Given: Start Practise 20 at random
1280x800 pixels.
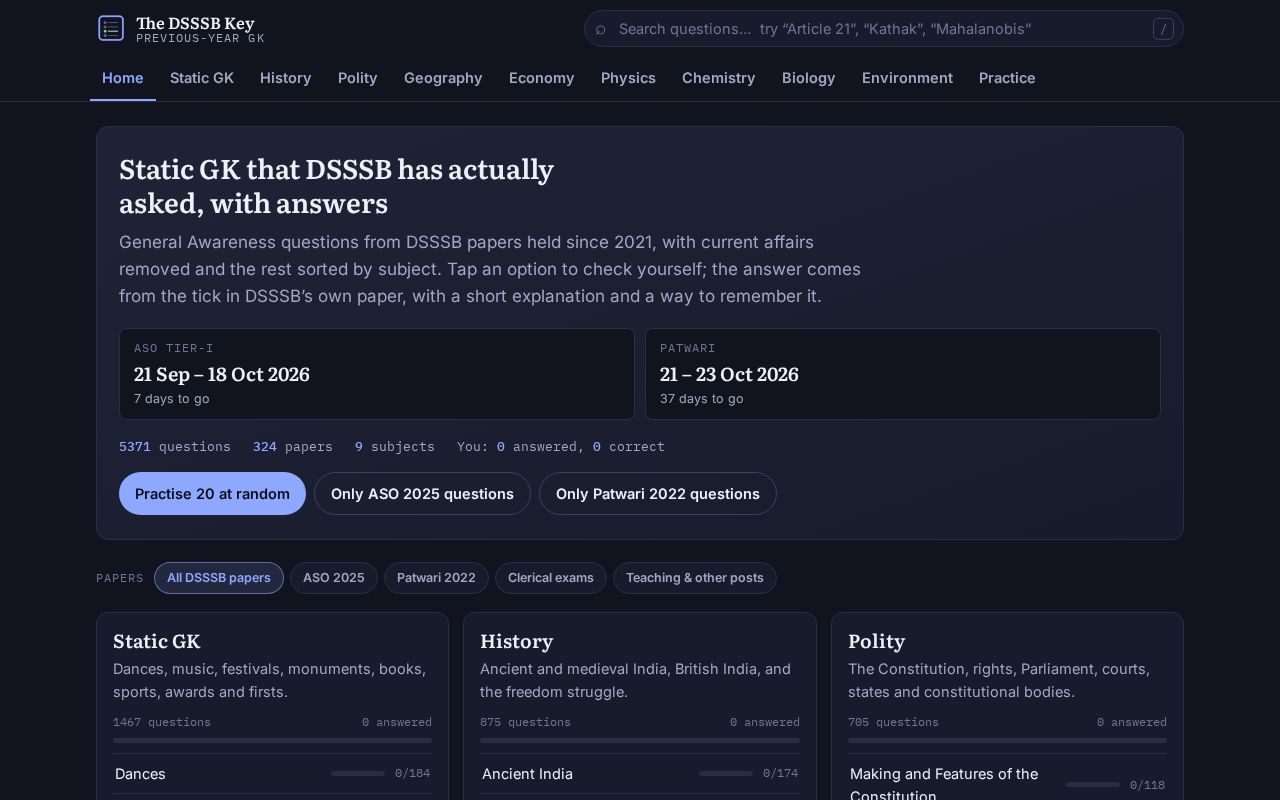Looking at the screenshot, I should 212,494.
